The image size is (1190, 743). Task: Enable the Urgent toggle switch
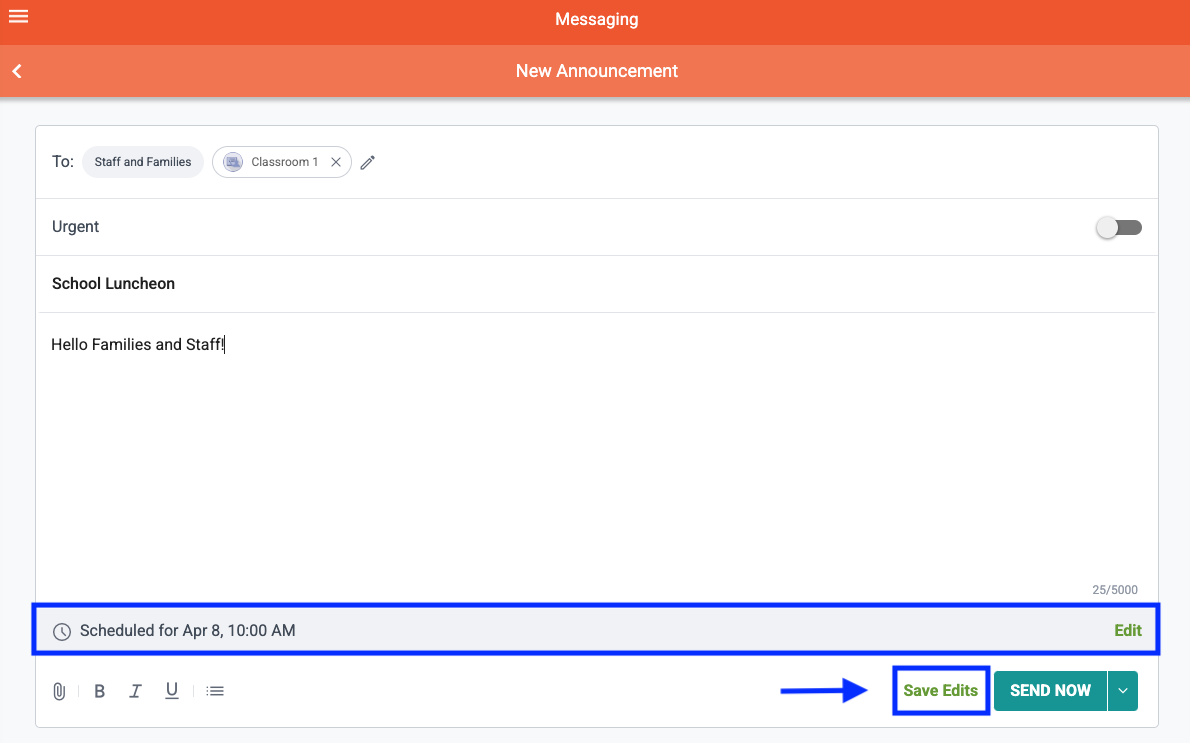tap(1118, 228)
